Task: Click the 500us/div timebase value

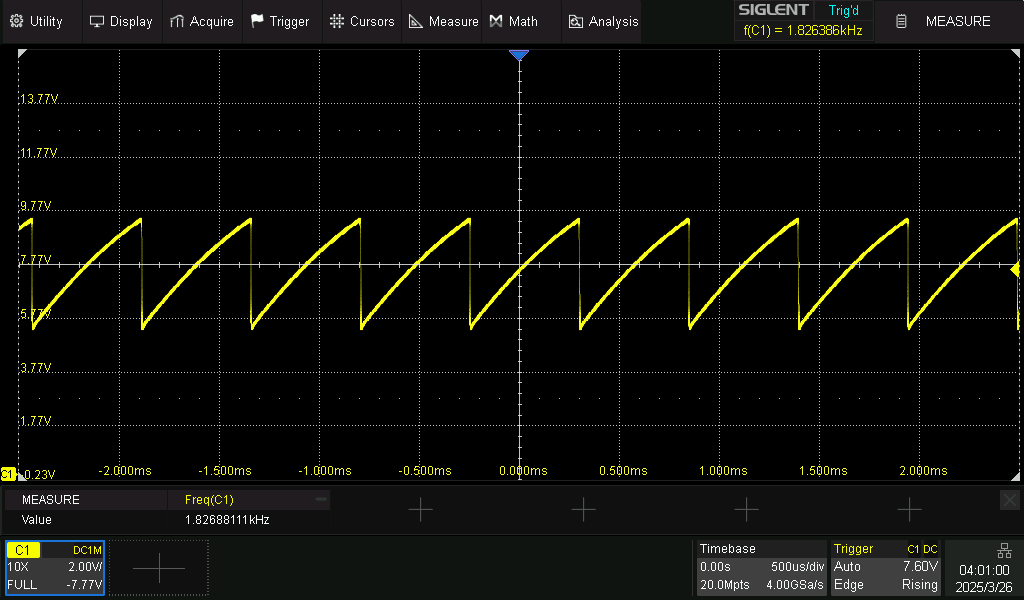Action: point(797,567)
